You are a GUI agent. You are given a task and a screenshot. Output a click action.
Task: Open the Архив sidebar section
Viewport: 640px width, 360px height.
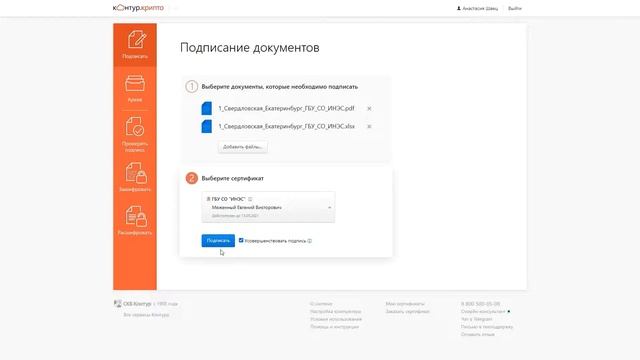coord(135,89)
